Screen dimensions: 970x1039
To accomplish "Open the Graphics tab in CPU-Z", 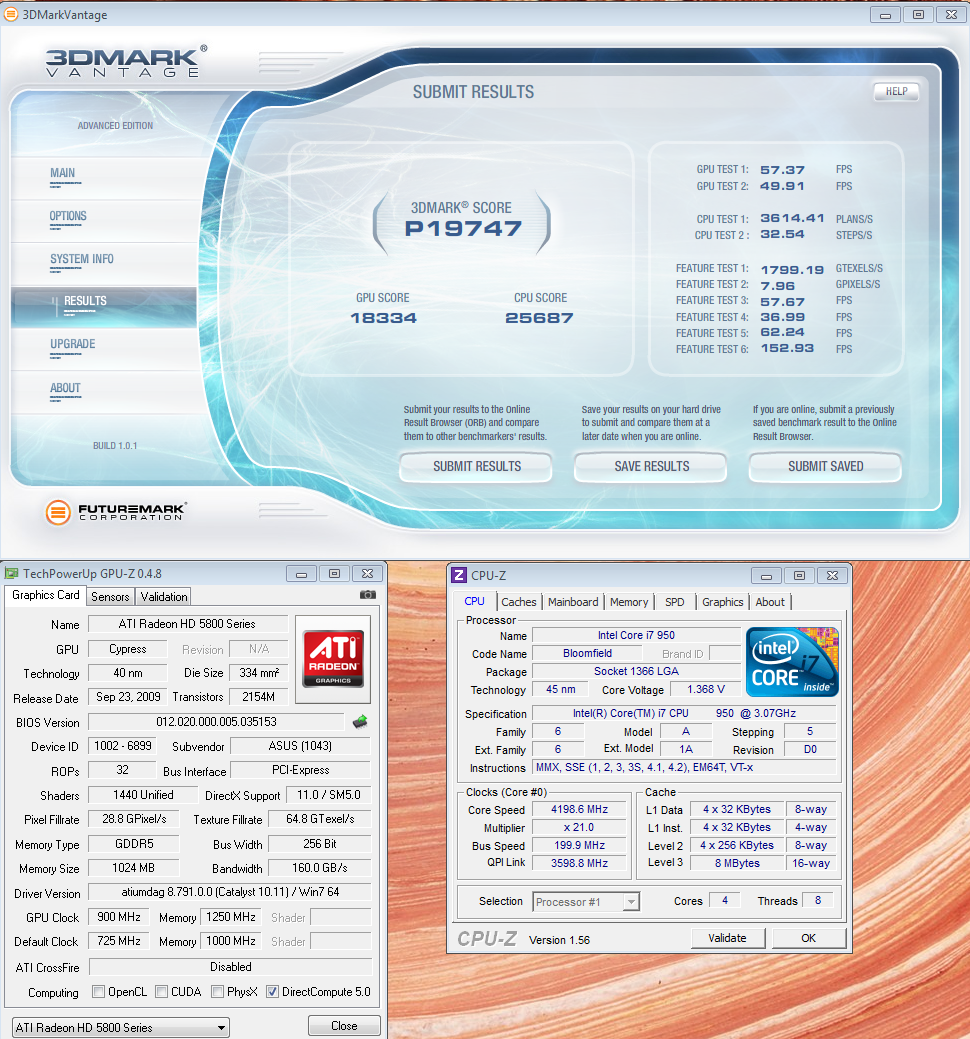I will coord(722,602).
